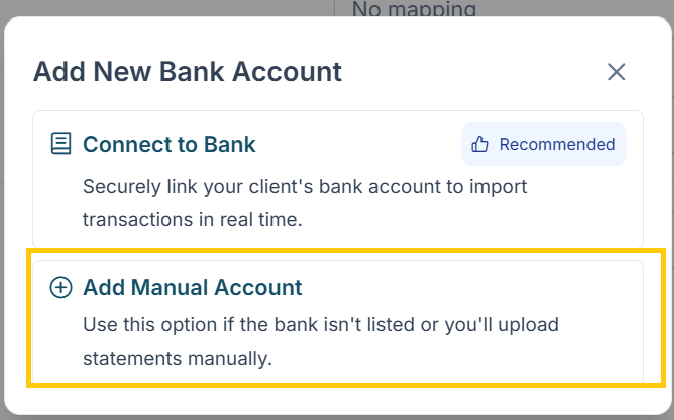Choose the Add Manual Account heading
The height and width of the screenshot is (420, 674).
coord(192,288)
